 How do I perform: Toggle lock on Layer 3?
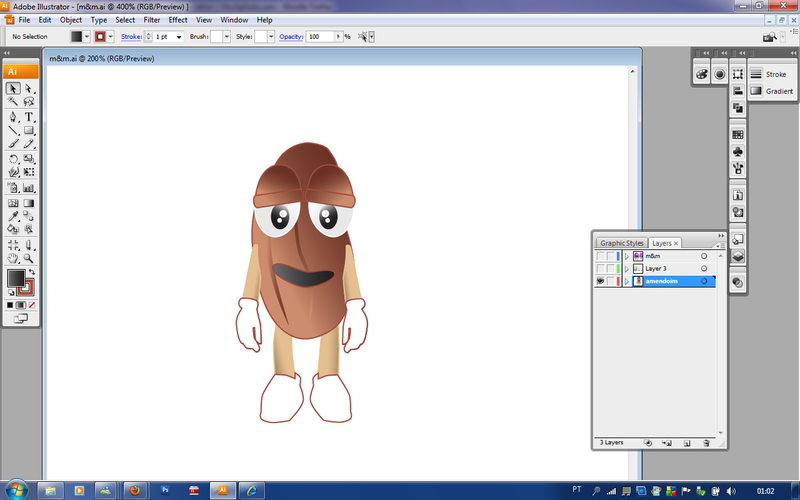point(611,268)
